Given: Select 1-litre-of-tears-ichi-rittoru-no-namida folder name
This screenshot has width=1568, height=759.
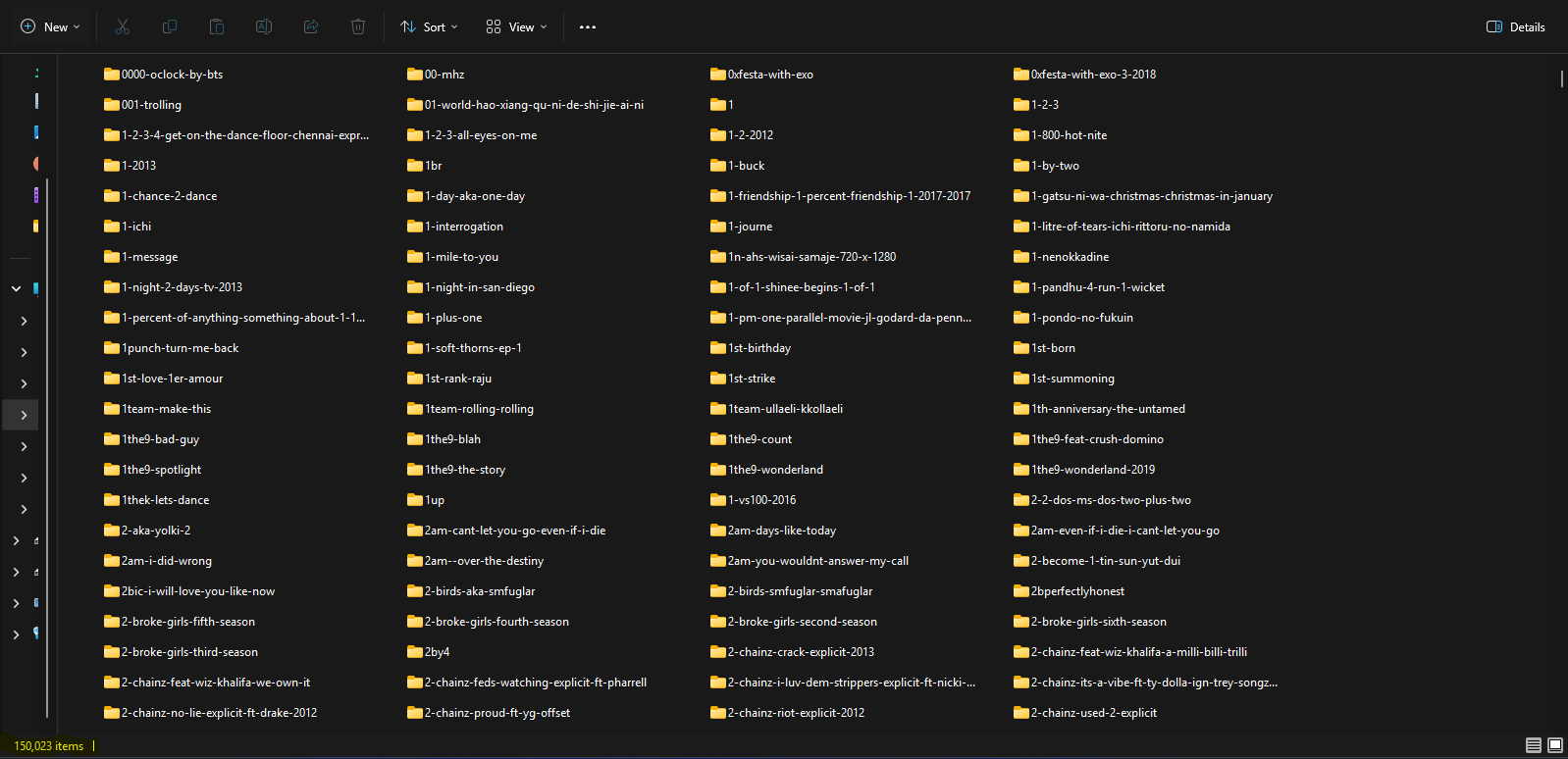Looking at the screenshot, I should tap(1130, 227).
